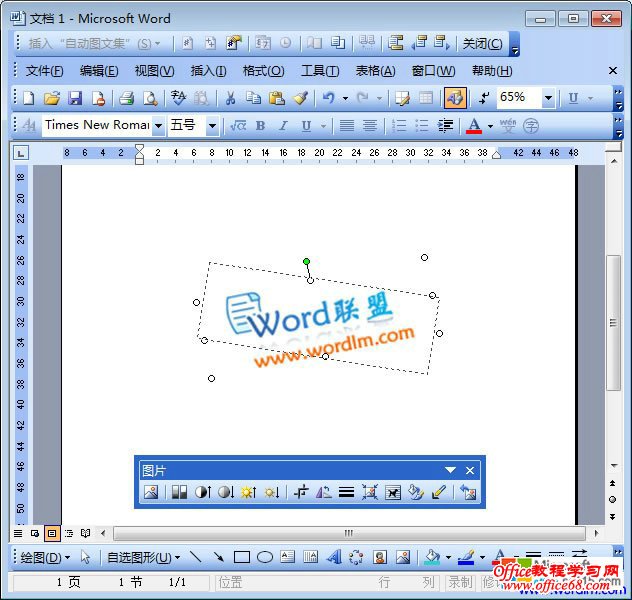
Task: Click the Close header/footer button
Action: 482,44
